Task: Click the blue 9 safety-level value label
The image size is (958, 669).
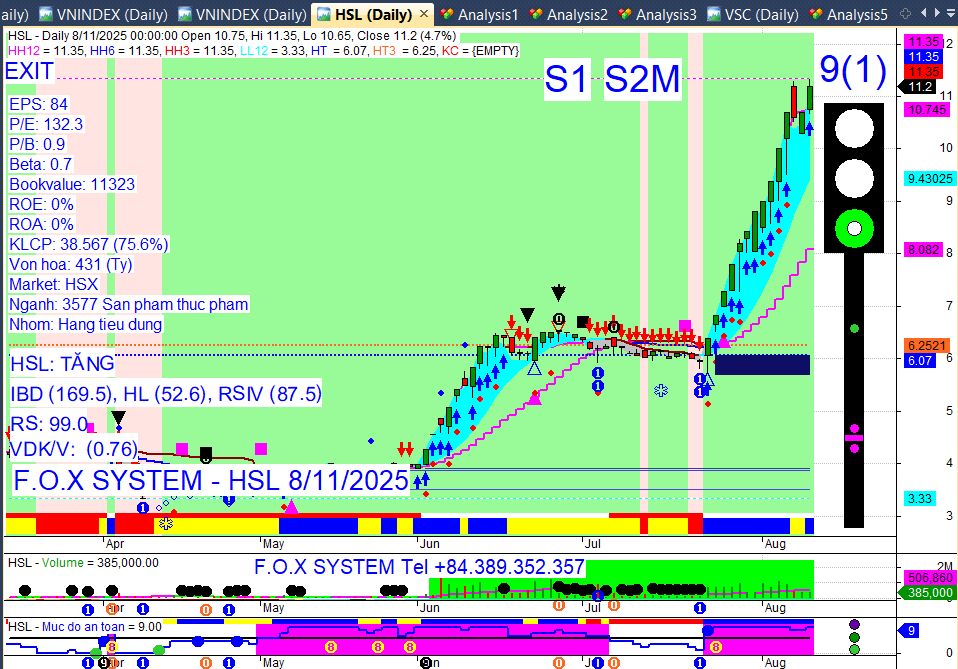Action: click(909, 631)
